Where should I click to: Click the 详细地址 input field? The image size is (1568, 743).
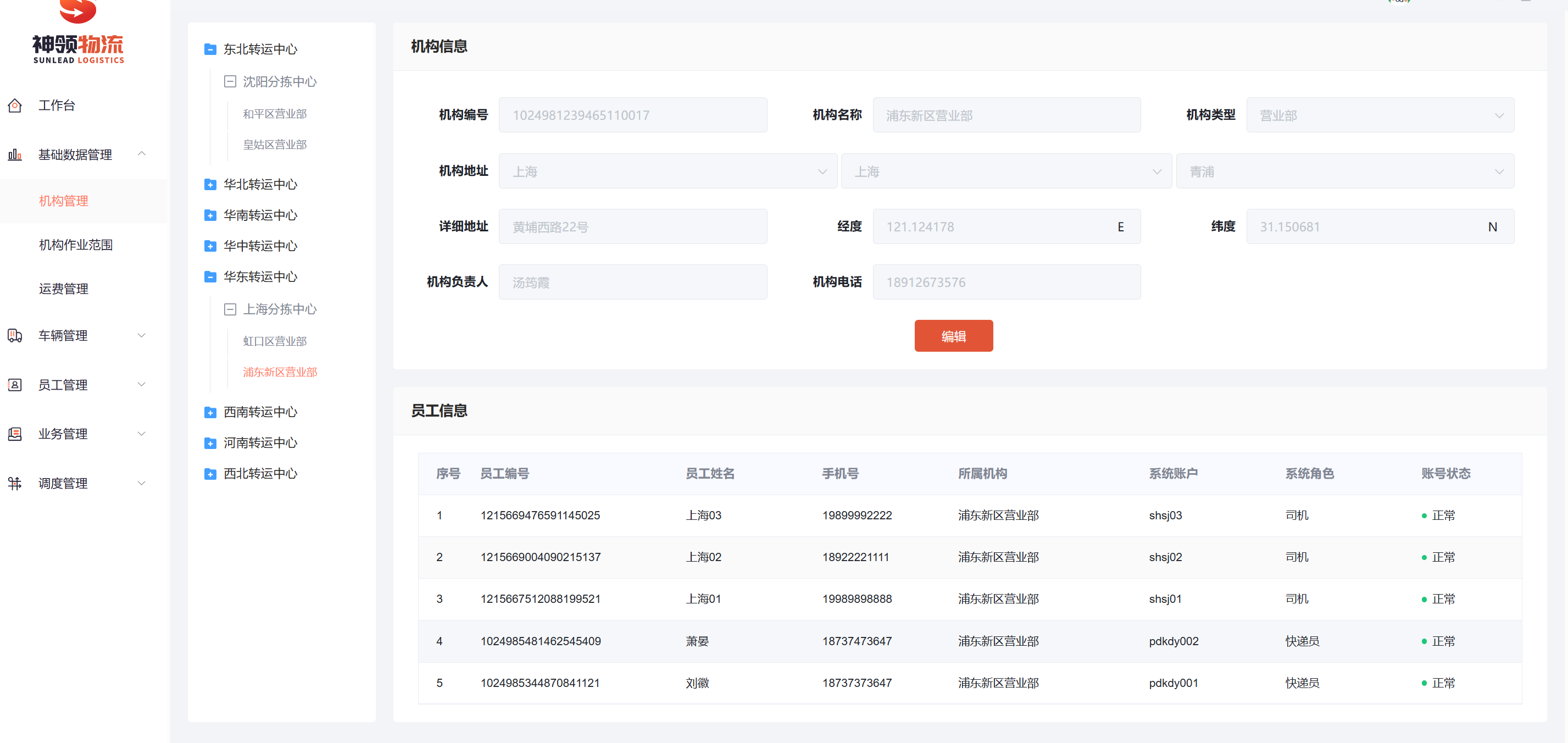pyautogui.click(x=632, y=226)
